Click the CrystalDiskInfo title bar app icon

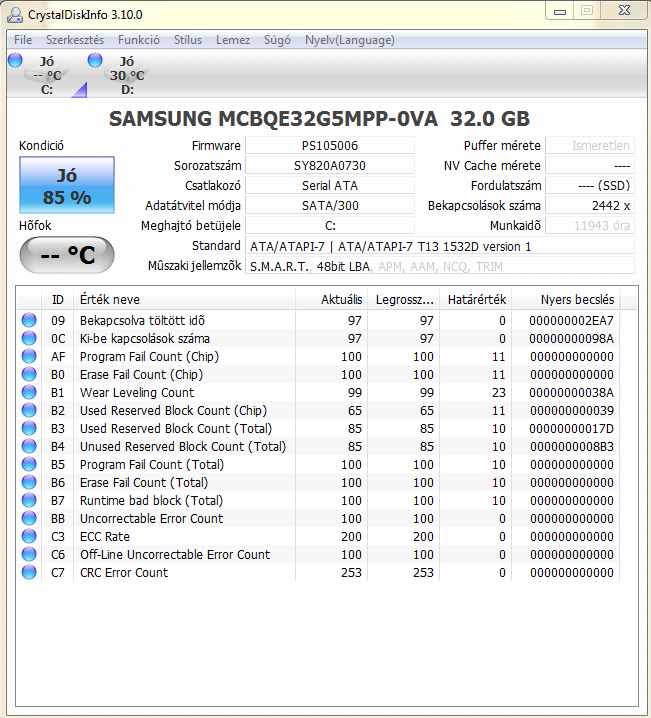(x=15, y=15)
